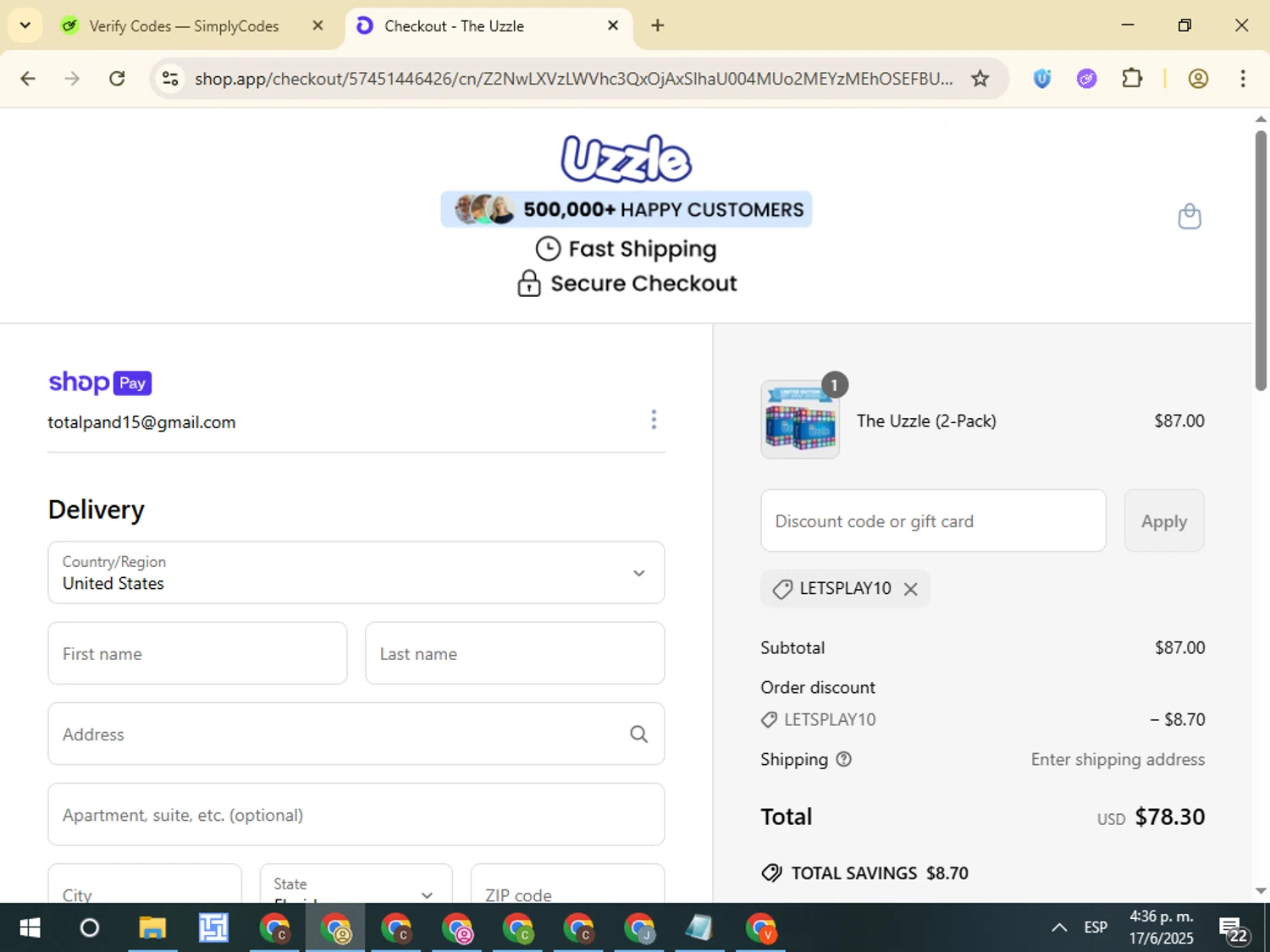Click the ESP language indicator

1096,927
